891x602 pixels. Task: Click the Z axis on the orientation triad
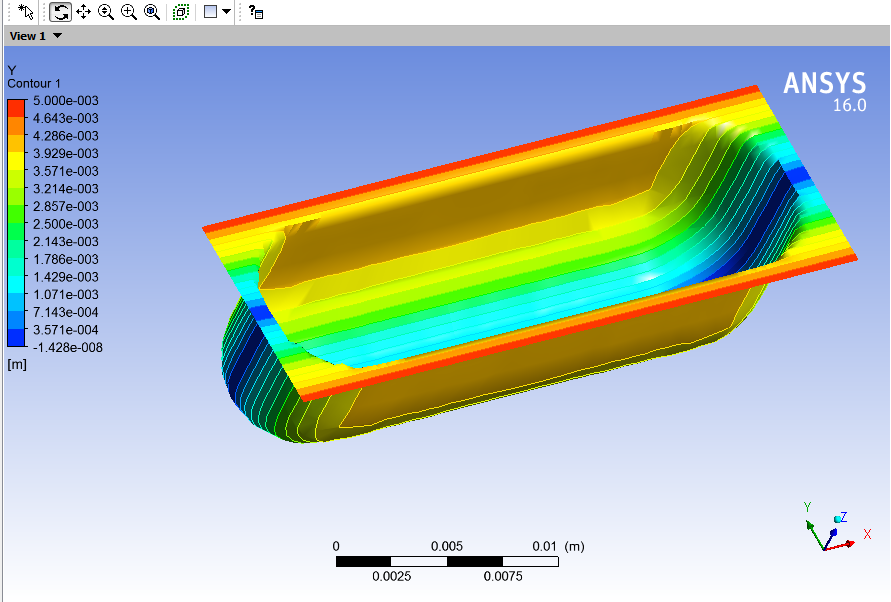838,519
